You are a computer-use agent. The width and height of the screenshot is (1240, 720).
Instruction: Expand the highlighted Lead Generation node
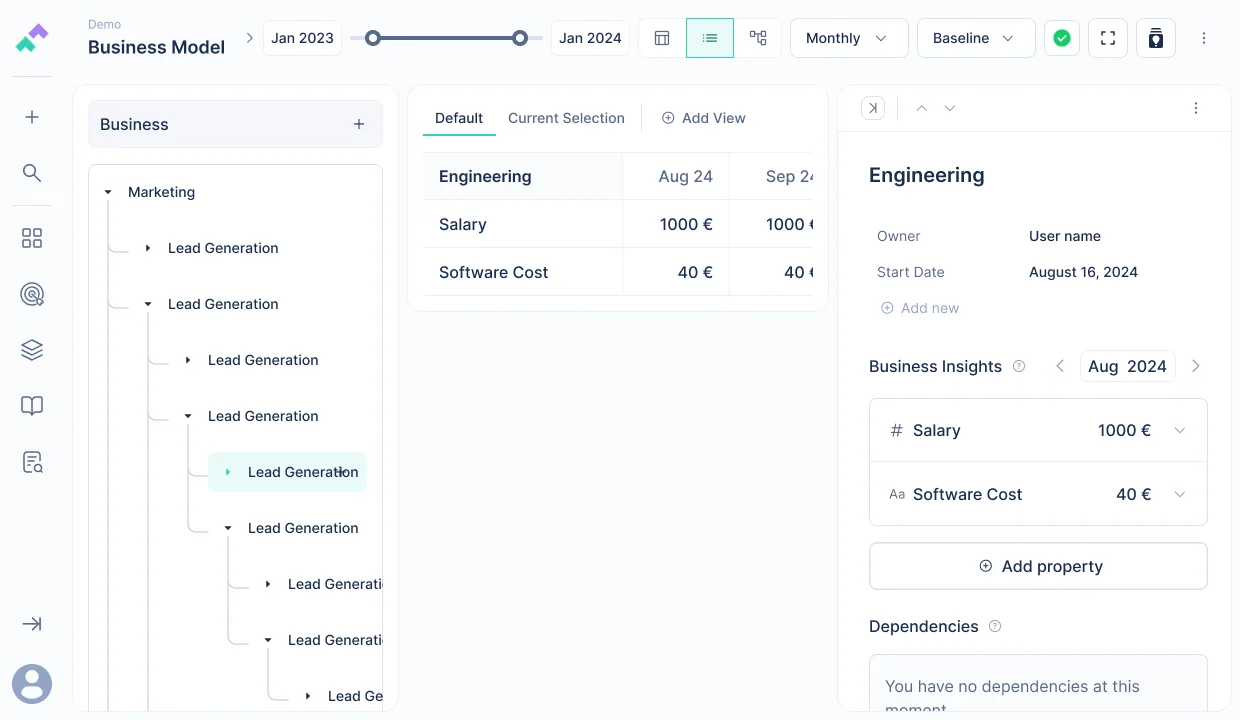tap(228, 472)
